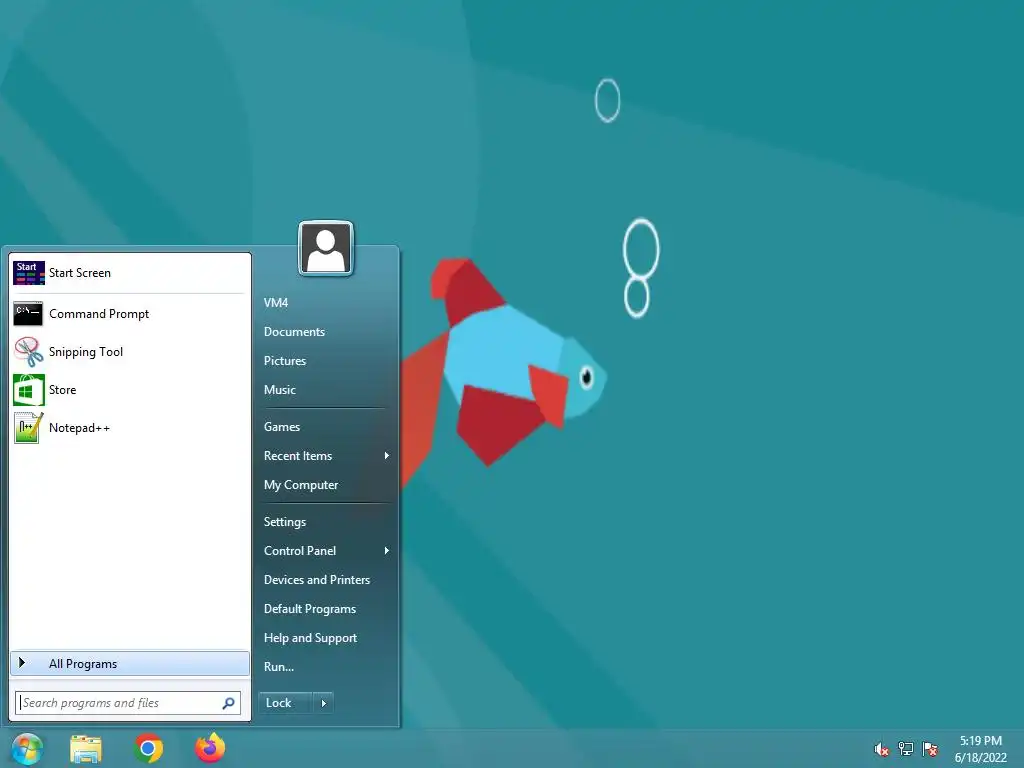
Task: Open Help and Support
Action: tap(310, 638)
